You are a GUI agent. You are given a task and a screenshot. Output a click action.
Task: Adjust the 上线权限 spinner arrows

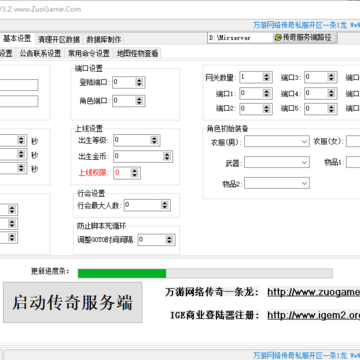[x=134, y=173]
